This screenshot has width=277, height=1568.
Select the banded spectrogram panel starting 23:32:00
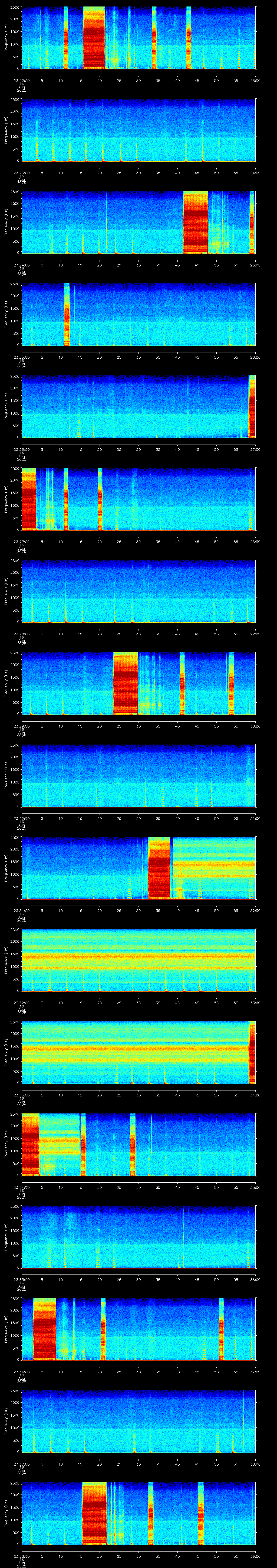pos(138,960)
